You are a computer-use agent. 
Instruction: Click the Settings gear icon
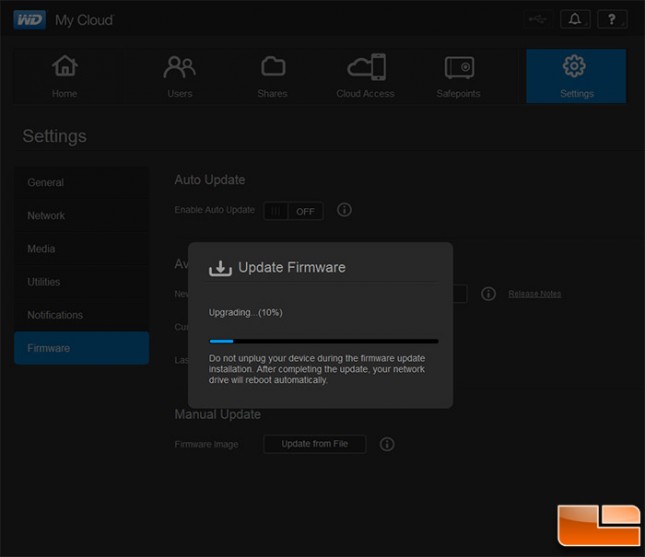tap(575, 67)
